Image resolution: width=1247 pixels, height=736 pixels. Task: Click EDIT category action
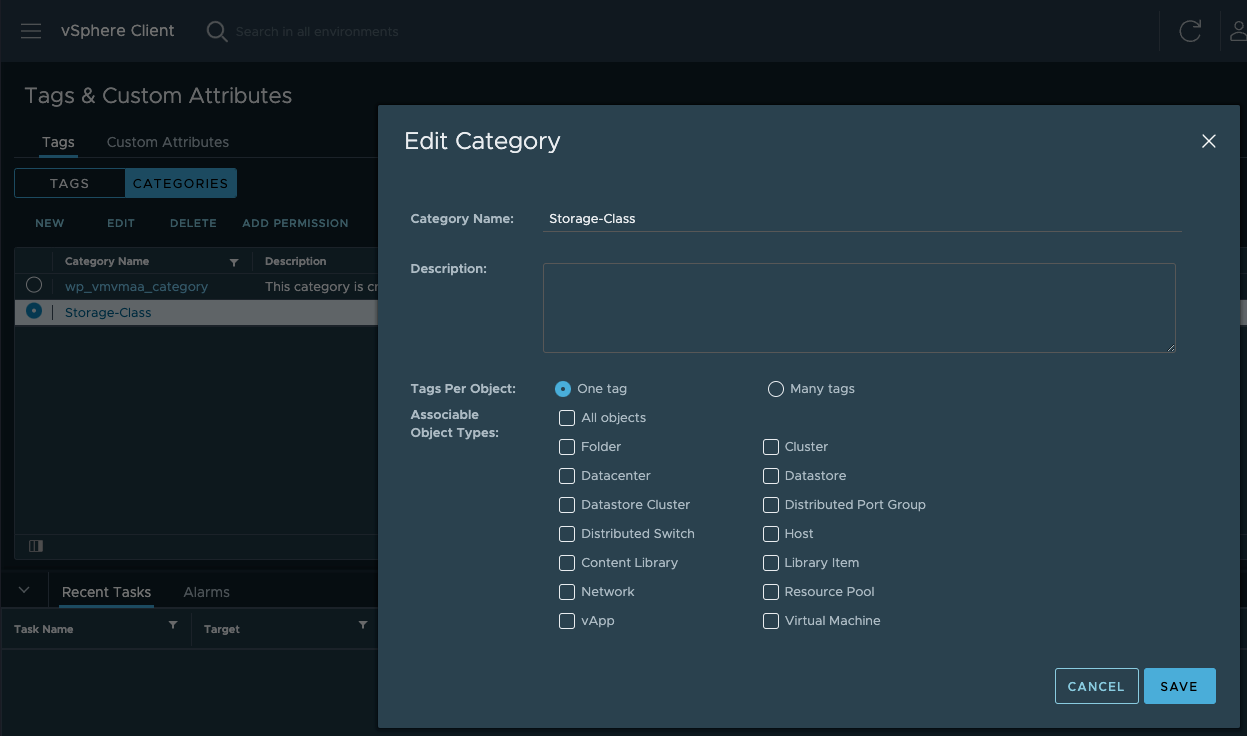click(121, 223)
